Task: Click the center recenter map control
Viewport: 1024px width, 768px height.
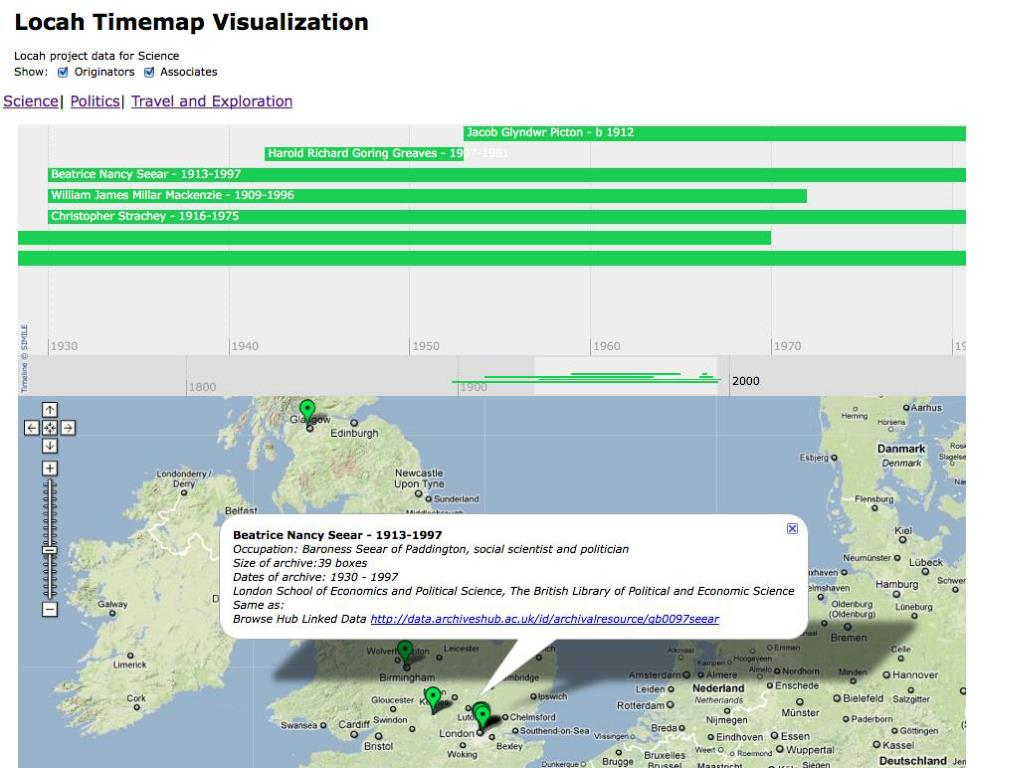Action: [50, 428]
